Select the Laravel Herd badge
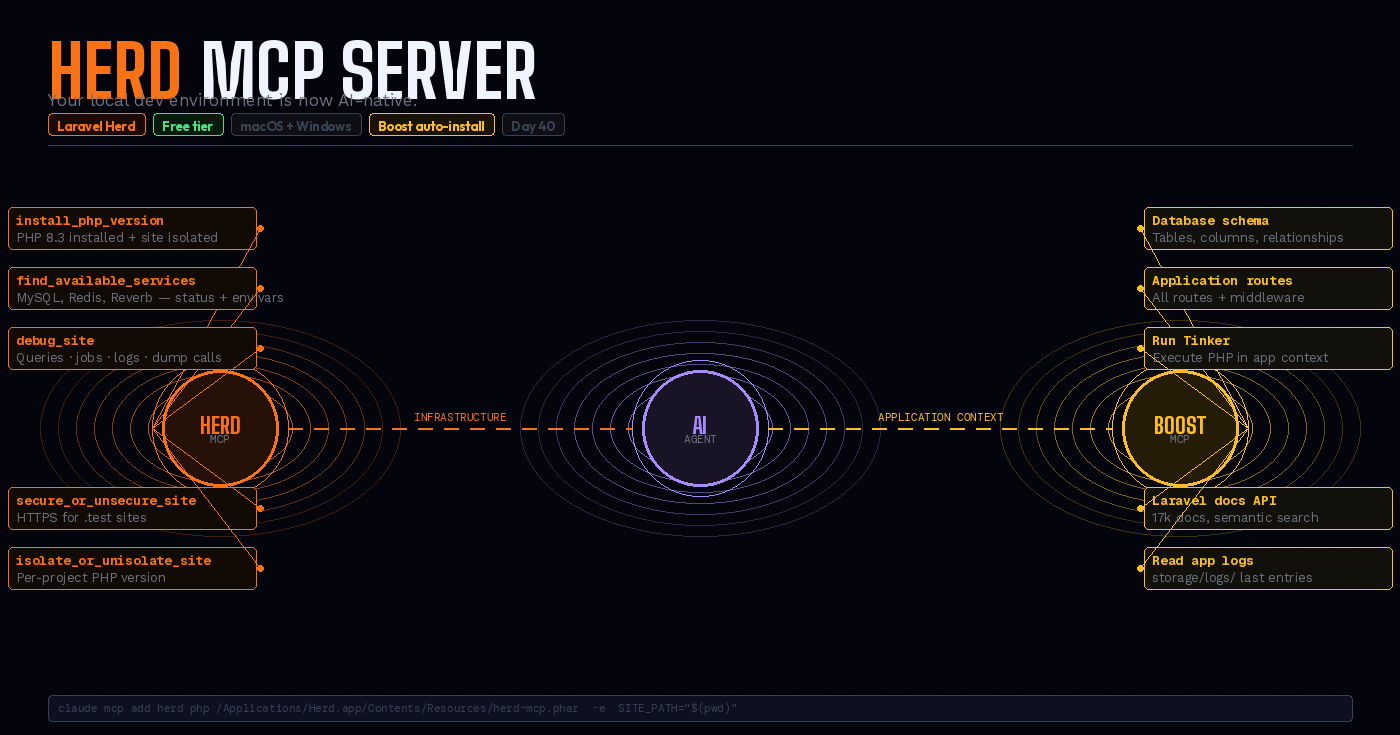1400x735 pixels. (96, 125)
